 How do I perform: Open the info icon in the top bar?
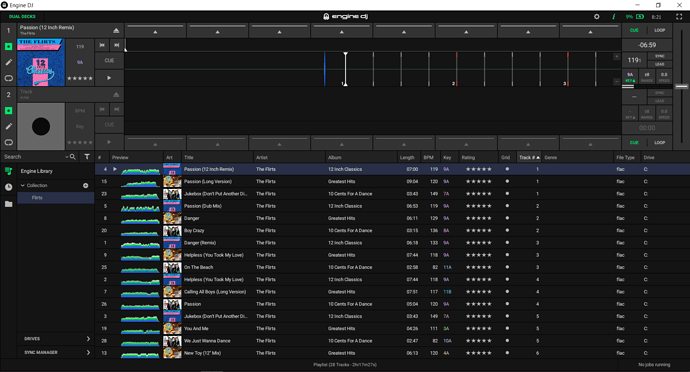(613, 17)
